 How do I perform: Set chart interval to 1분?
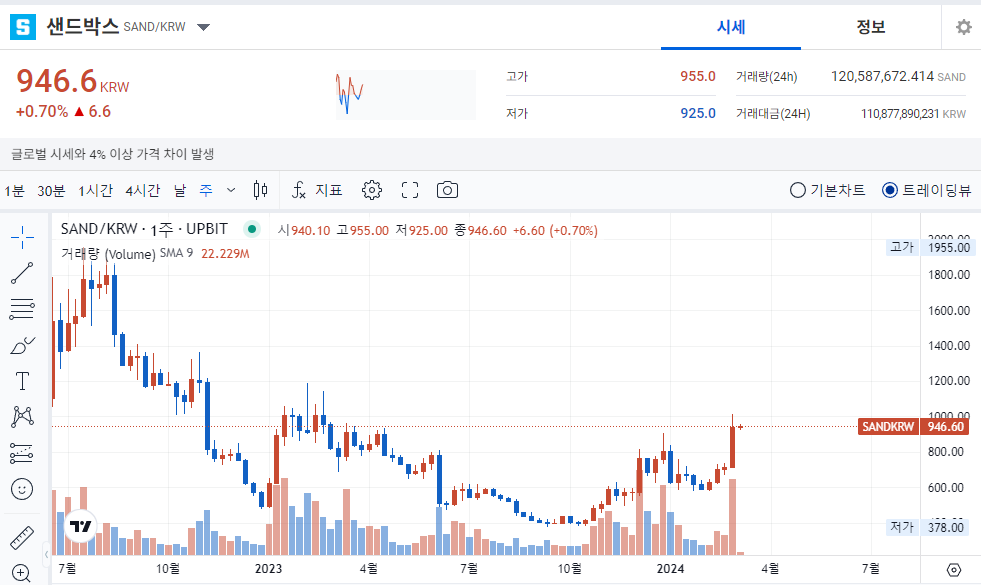[14, 190]
